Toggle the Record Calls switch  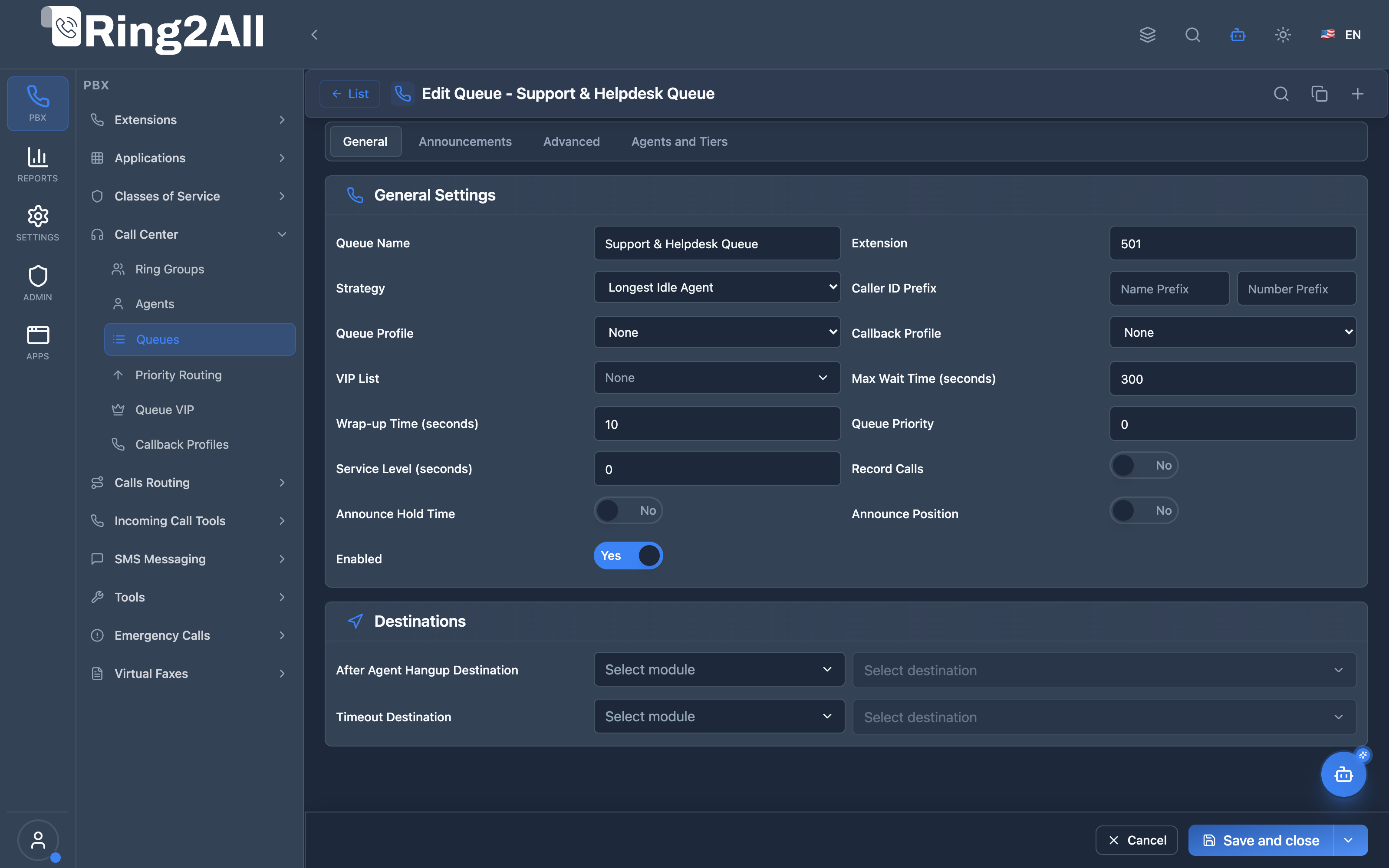[1143, 466]
